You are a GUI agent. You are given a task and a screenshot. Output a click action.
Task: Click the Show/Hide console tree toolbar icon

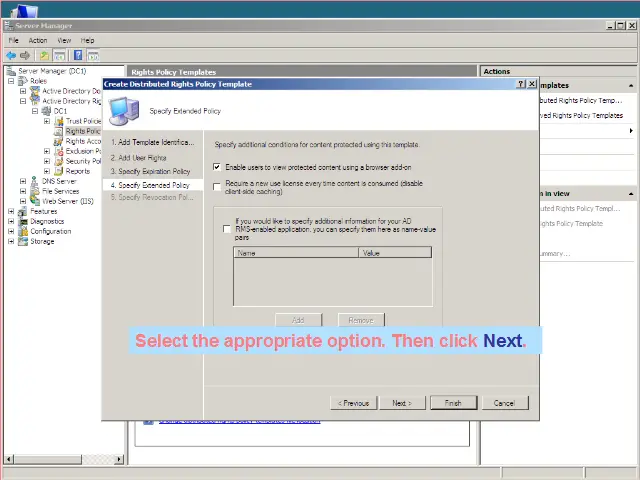(60, 56)
